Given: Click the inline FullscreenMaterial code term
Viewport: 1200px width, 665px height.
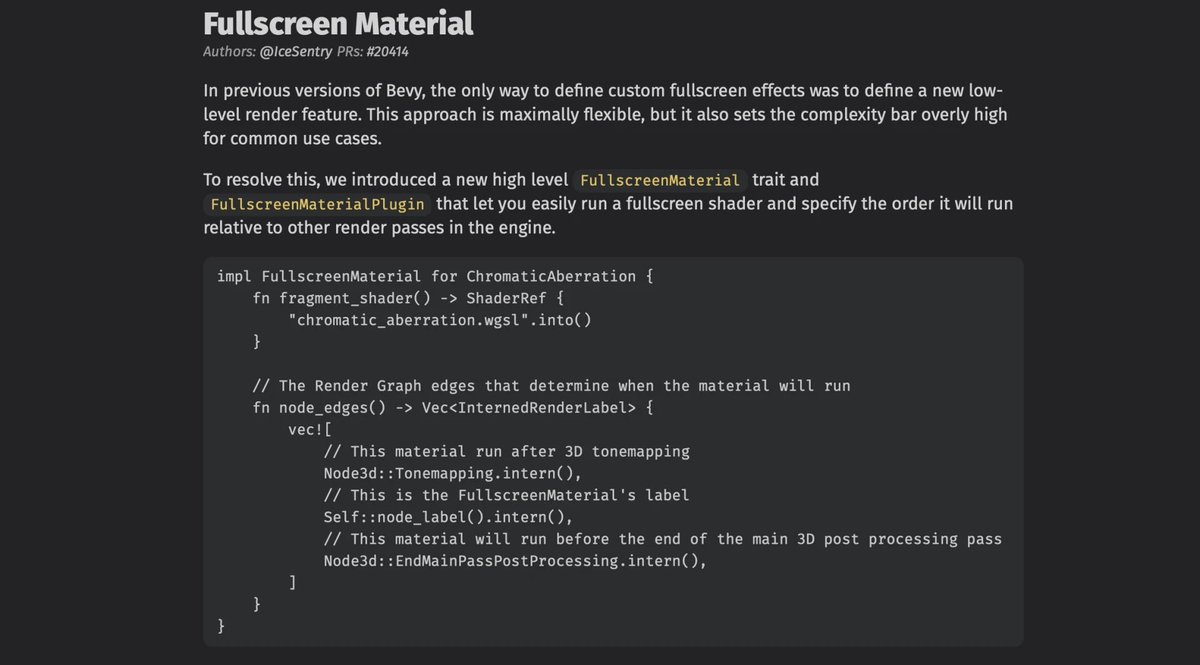Looking at the screenshot, I should pyautogui.click(x=660, y=181).
